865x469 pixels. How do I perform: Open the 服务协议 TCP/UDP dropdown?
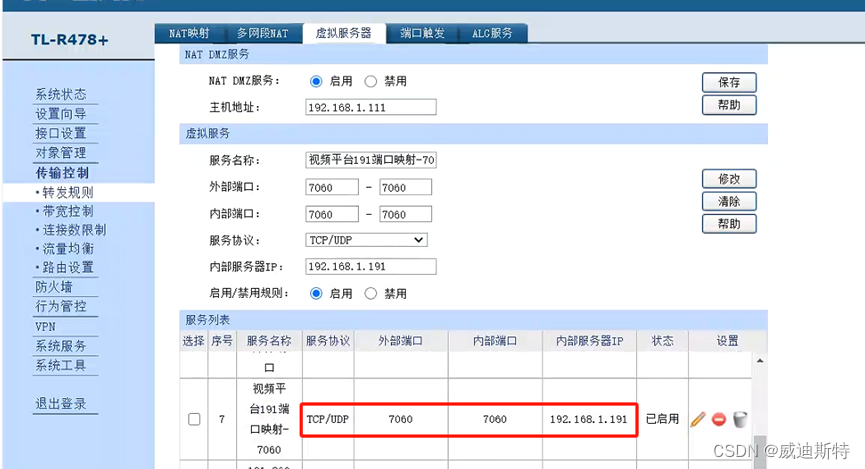(366, 240)
